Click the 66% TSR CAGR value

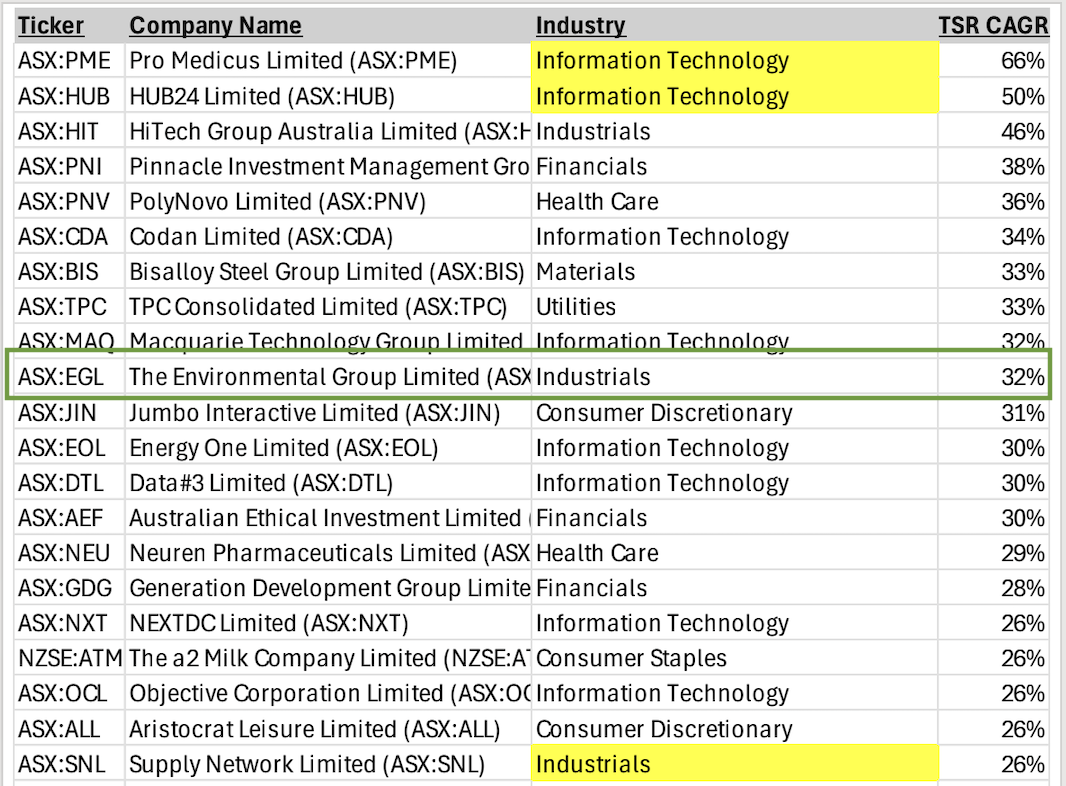1022,61
